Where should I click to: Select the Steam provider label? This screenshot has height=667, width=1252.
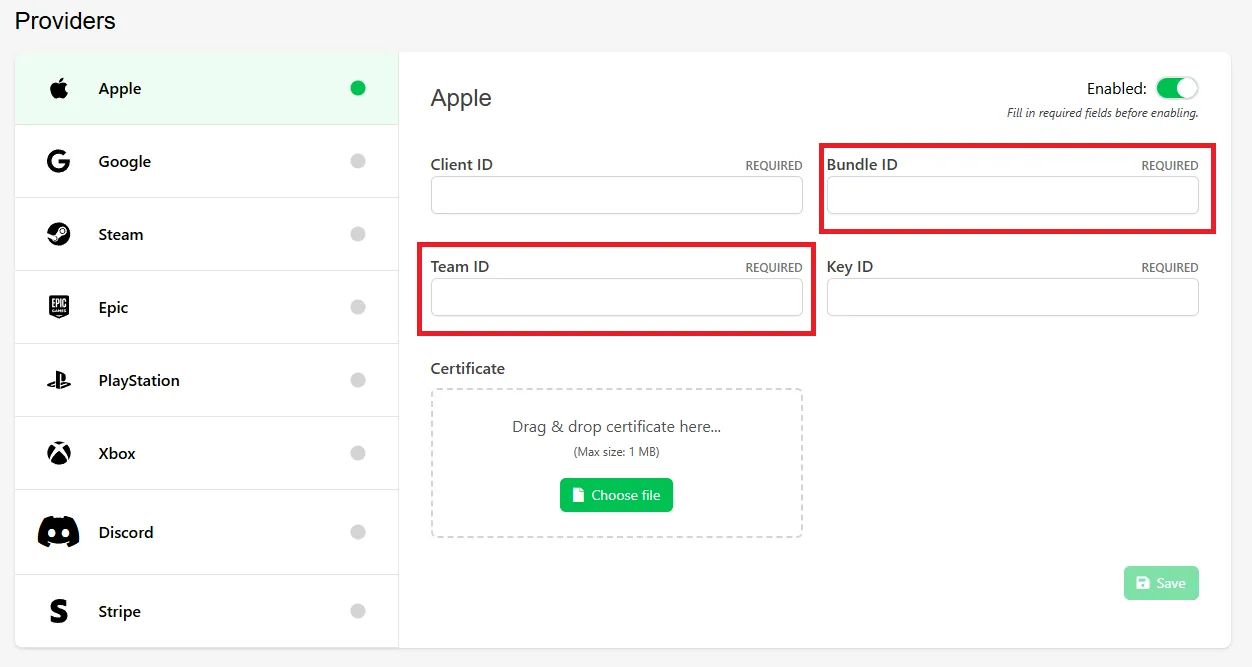coord(121,234)
